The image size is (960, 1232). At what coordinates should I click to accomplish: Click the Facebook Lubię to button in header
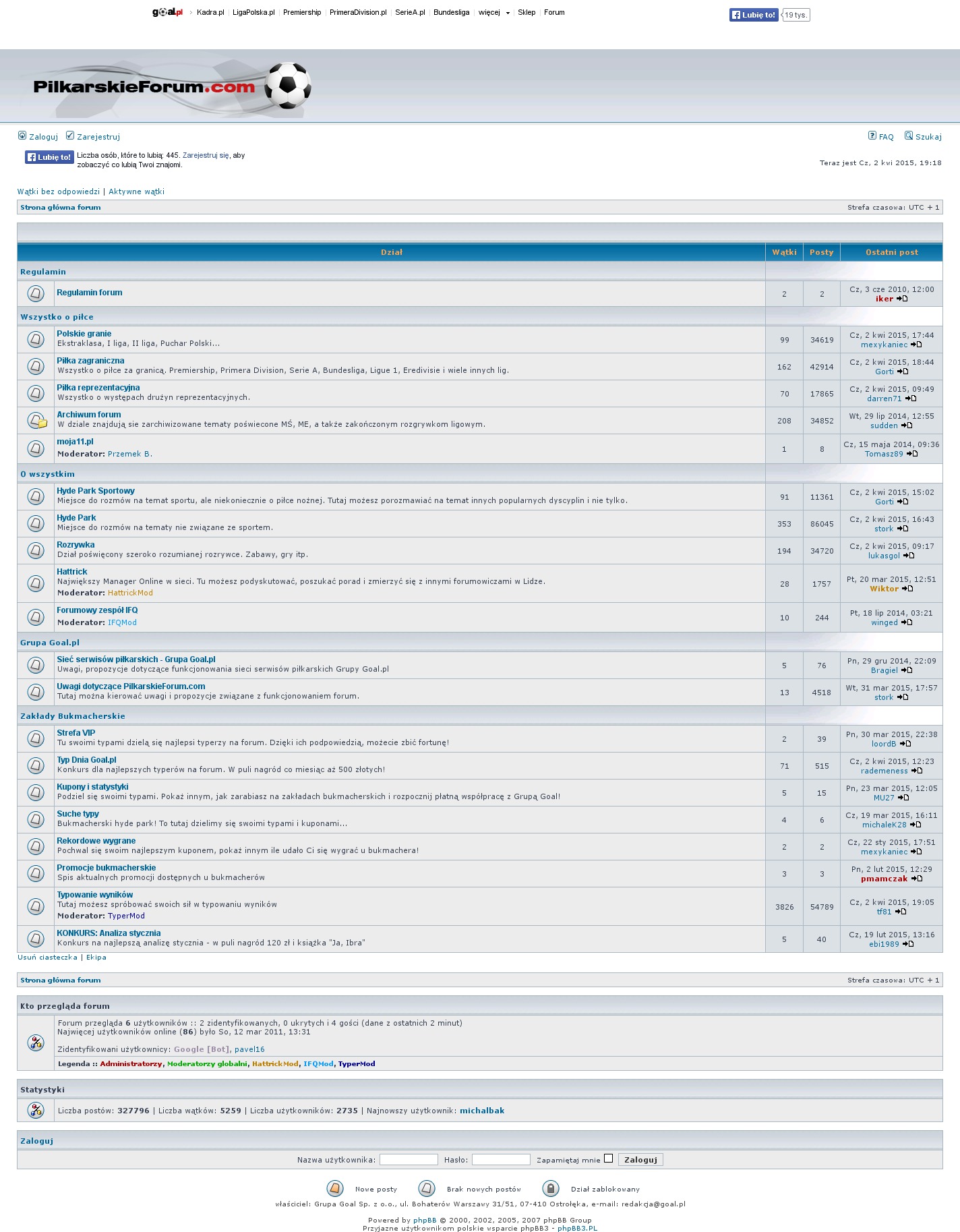pos(754,15)
